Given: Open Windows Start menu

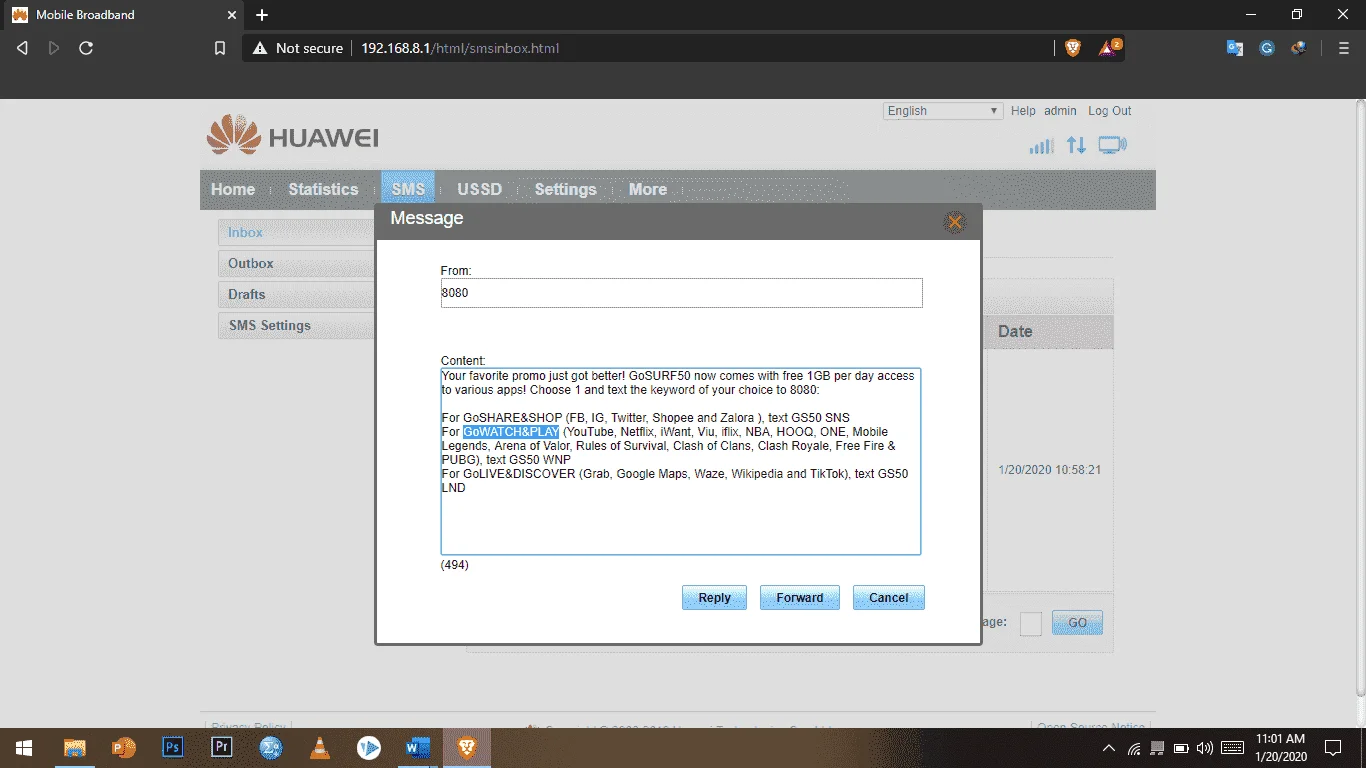Looking at the screenshot, I should click(24, 747).
